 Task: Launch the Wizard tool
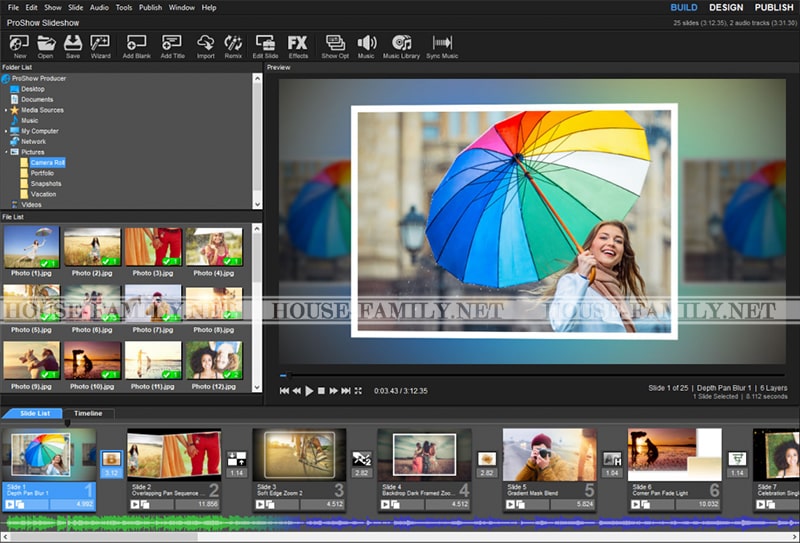pos(100,46)
